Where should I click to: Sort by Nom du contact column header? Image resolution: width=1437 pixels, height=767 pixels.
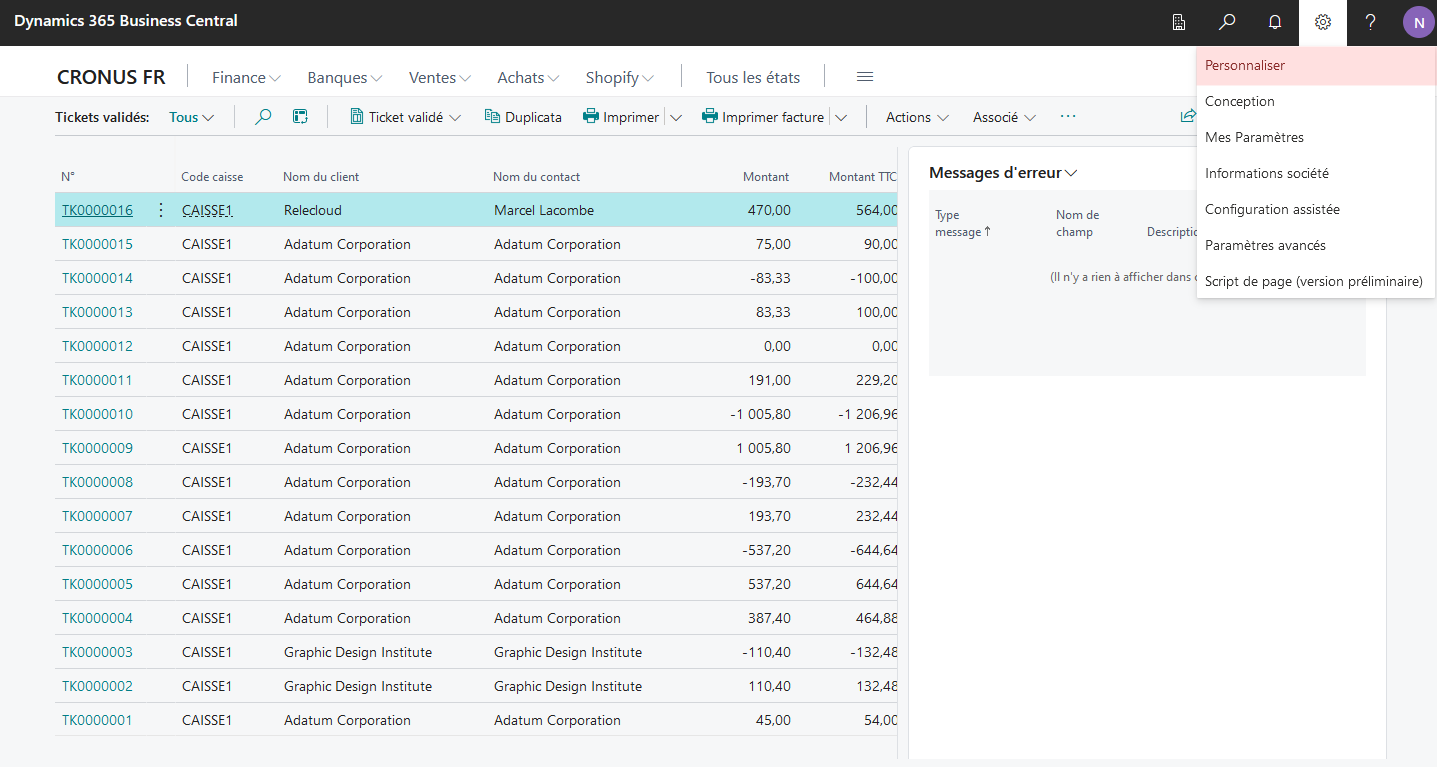coord(536,177)
